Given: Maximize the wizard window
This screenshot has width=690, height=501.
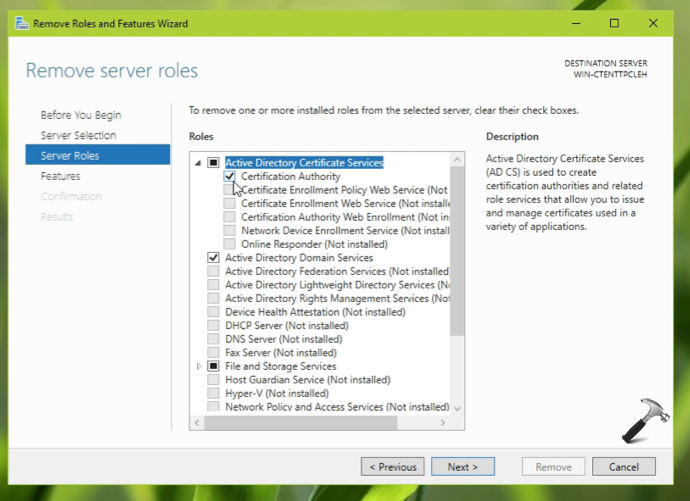Looking at the screenshot, I should 614,23.
